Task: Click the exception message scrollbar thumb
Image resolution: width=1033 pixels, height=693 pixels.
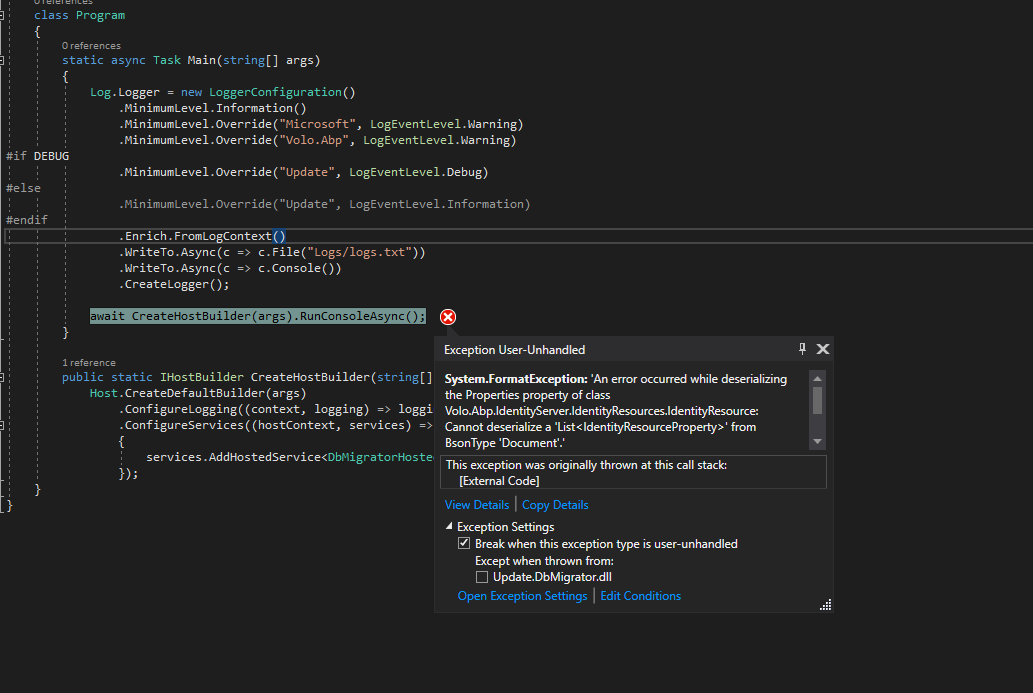Action: click(817, 400)
